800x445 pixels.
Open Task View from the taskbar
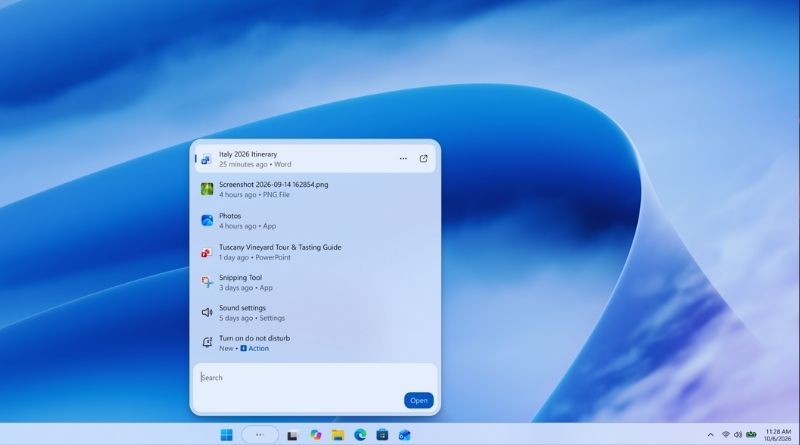click(292, 435)
